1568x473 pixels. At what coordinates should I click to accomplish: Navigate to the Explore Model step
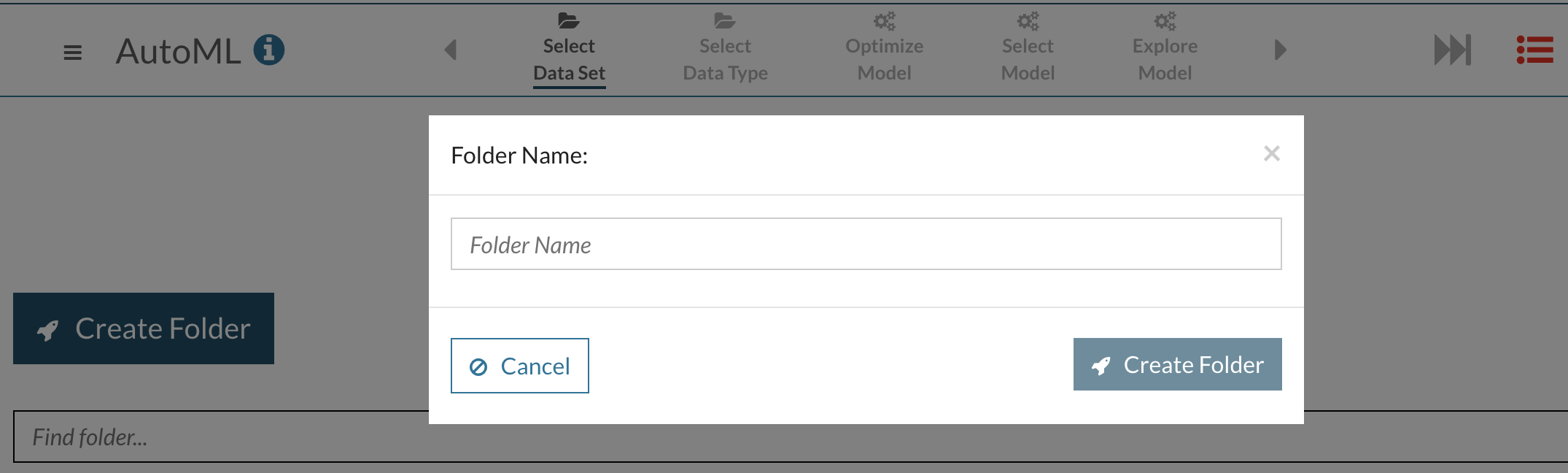(1165, 59)
